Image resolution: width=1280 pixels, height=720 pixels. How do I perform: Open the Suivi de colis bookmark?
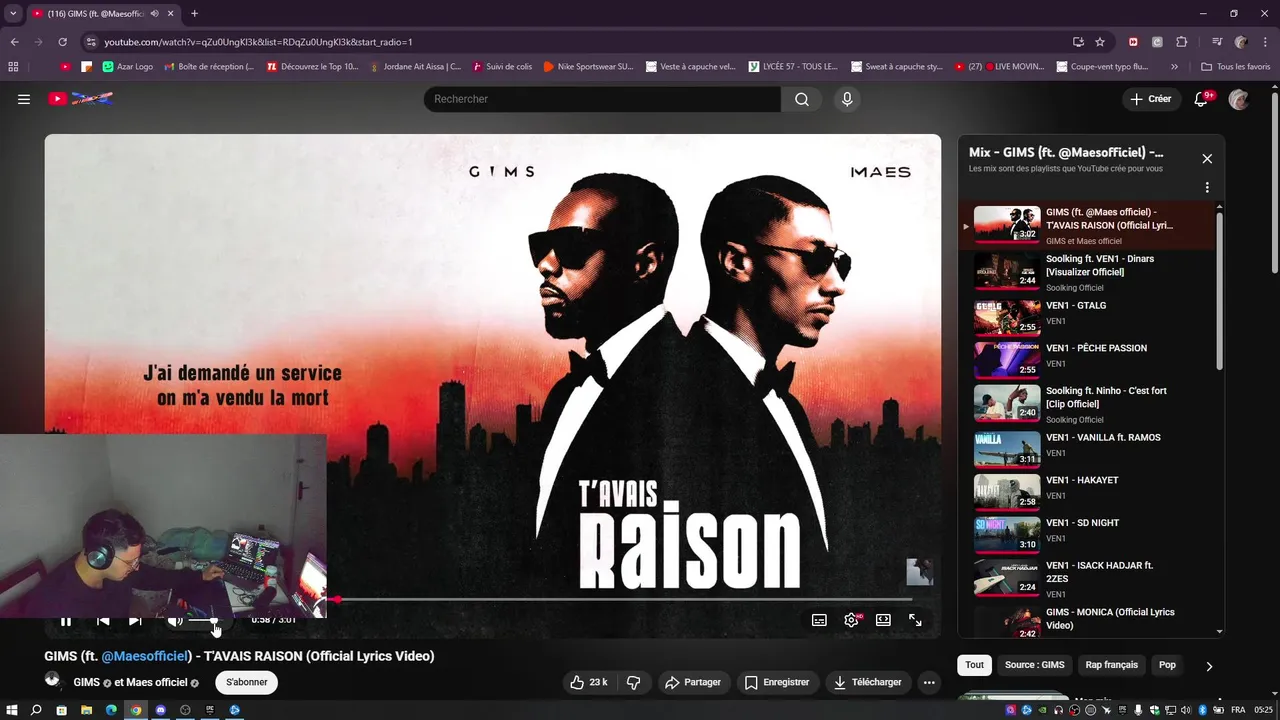click(x=502, y=67)
